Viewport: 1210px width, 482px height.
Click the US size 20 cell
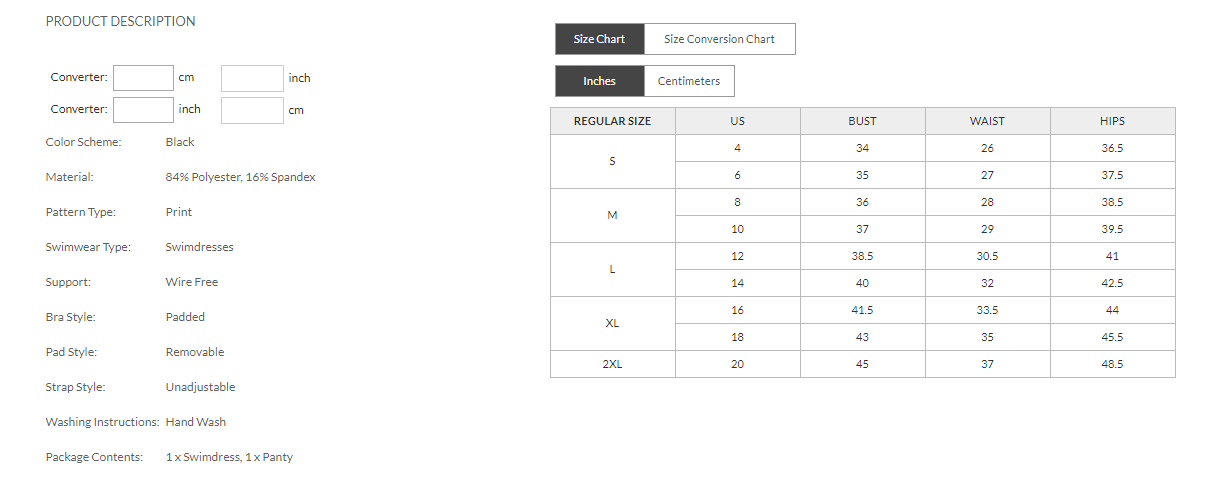coord(737,364)
